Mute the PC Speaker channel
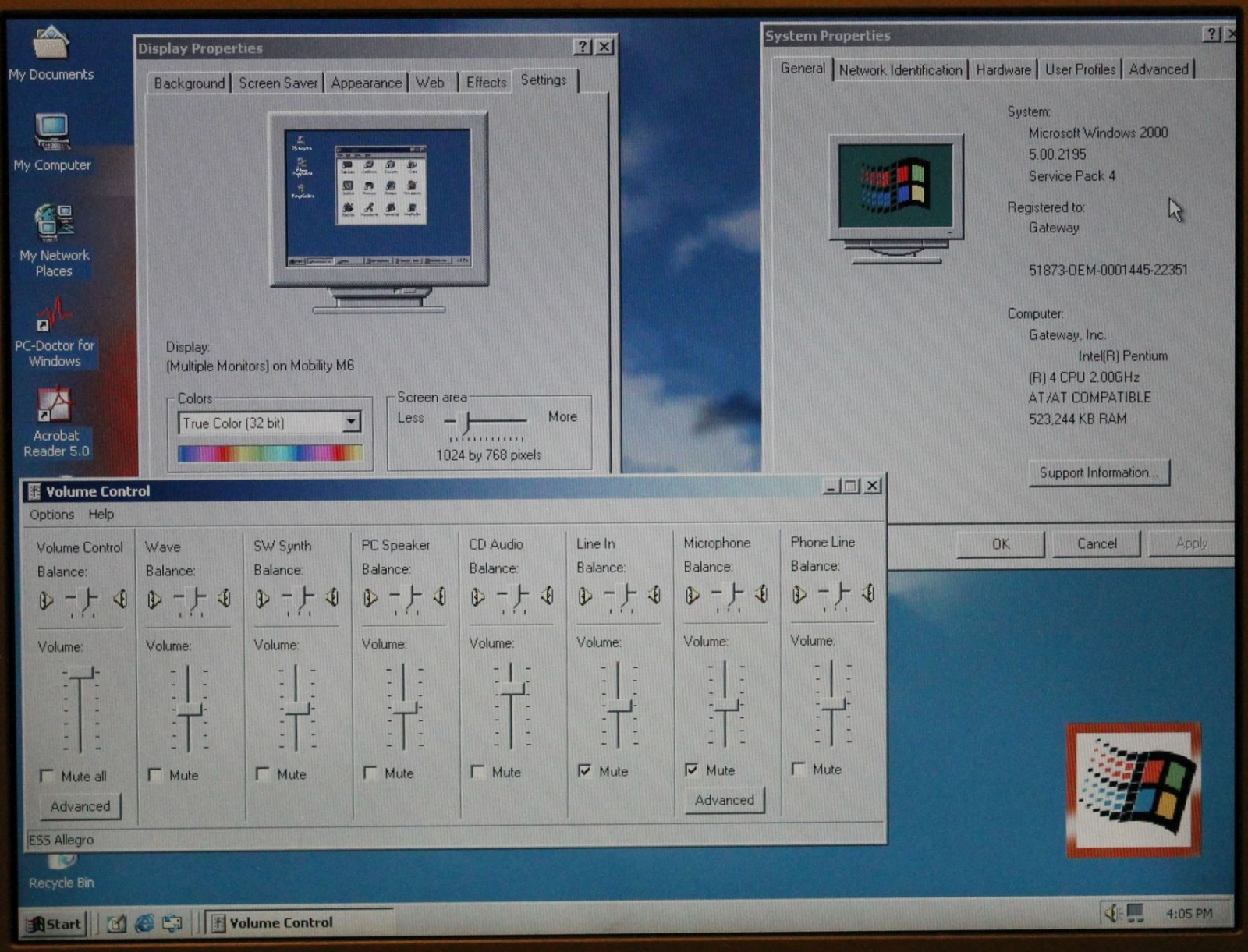1248x952 pixels. 370,773
